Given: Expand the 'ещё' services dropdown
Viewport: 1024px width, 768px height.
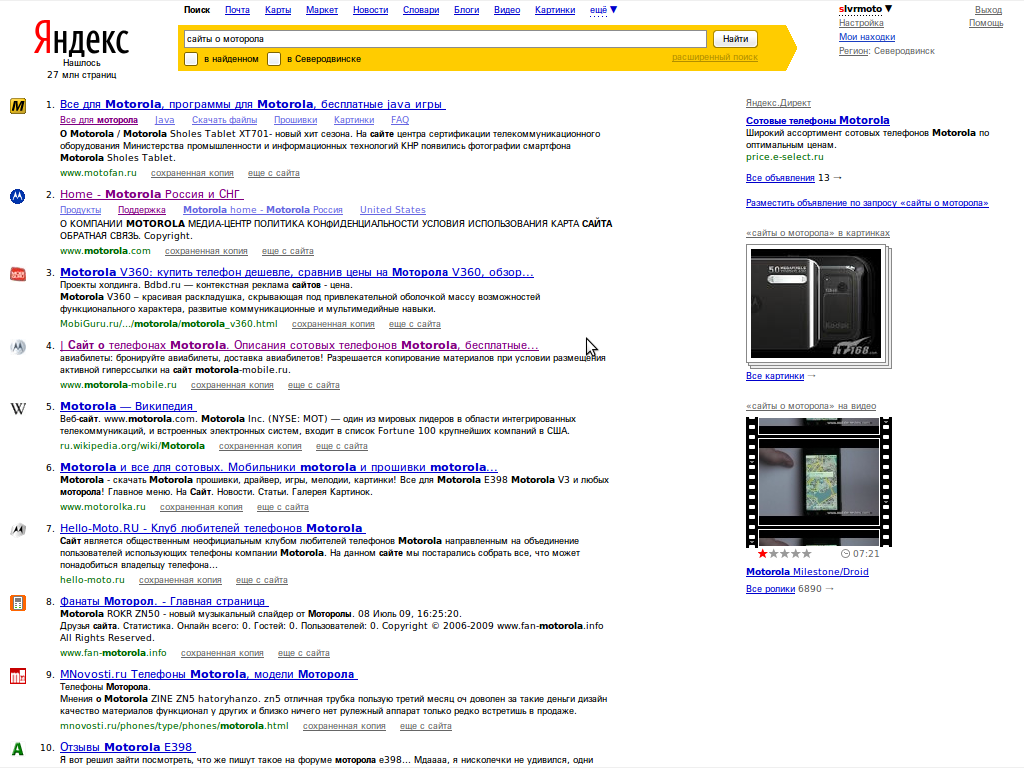Looking at the screenshot, I should 603,10.
